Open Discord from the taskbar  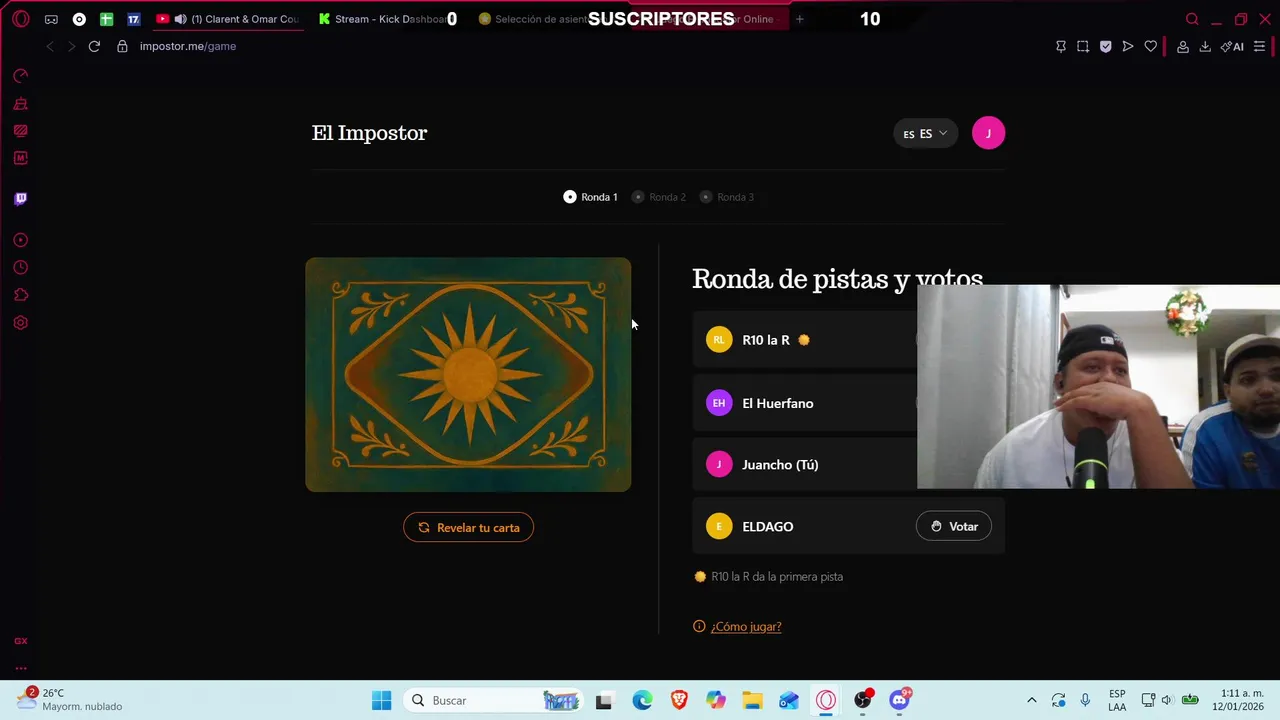point(899,700)
